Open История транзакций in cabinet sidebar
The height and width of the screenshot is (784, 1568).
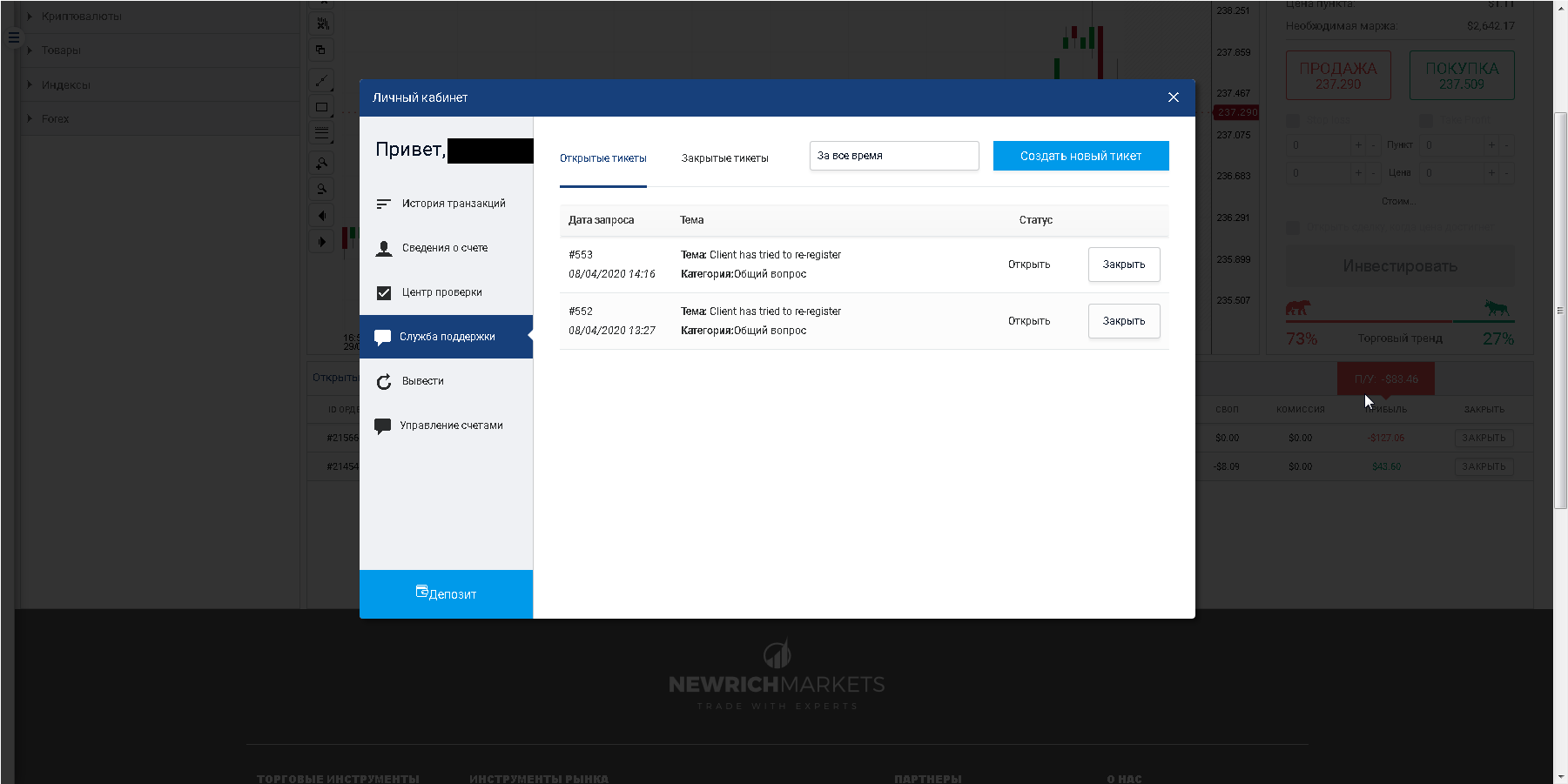click(446, 204)
